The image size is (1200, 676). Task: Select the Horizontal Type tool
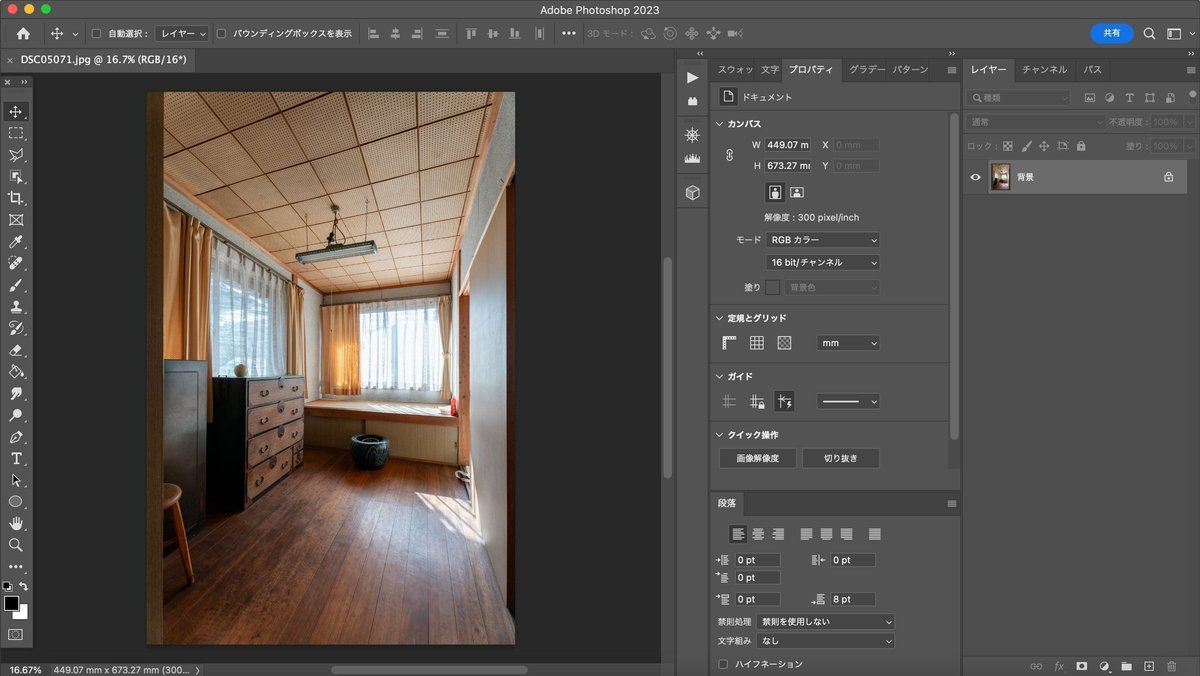coord(16,458)
